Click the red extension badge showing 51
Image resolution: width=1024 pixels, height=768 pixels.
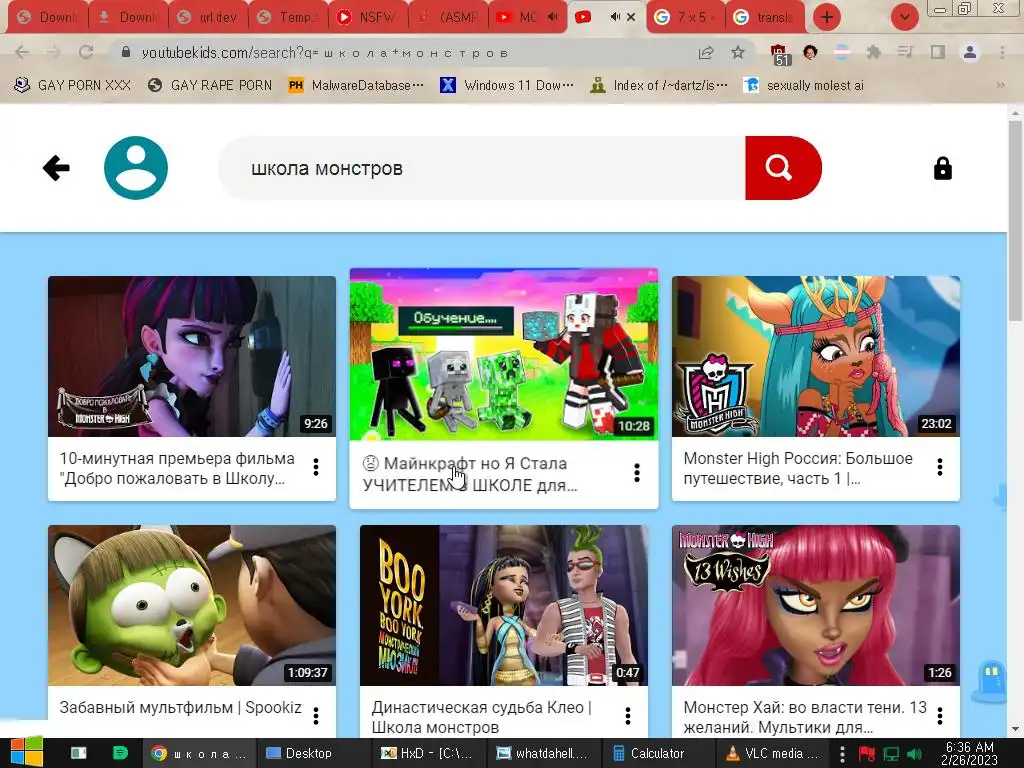pyautogui.click(x=780, y=54)
